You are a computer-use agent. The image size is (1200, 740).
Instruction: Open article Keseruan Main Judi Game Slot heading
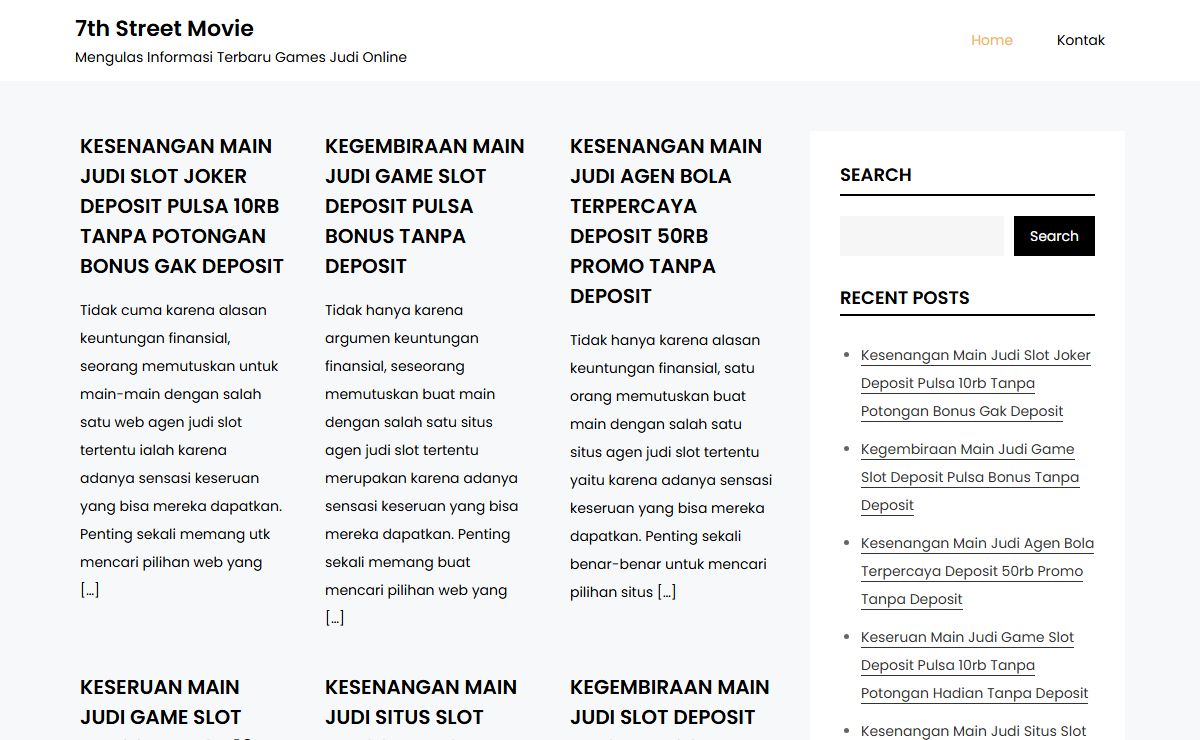click(x=160, y=707)
